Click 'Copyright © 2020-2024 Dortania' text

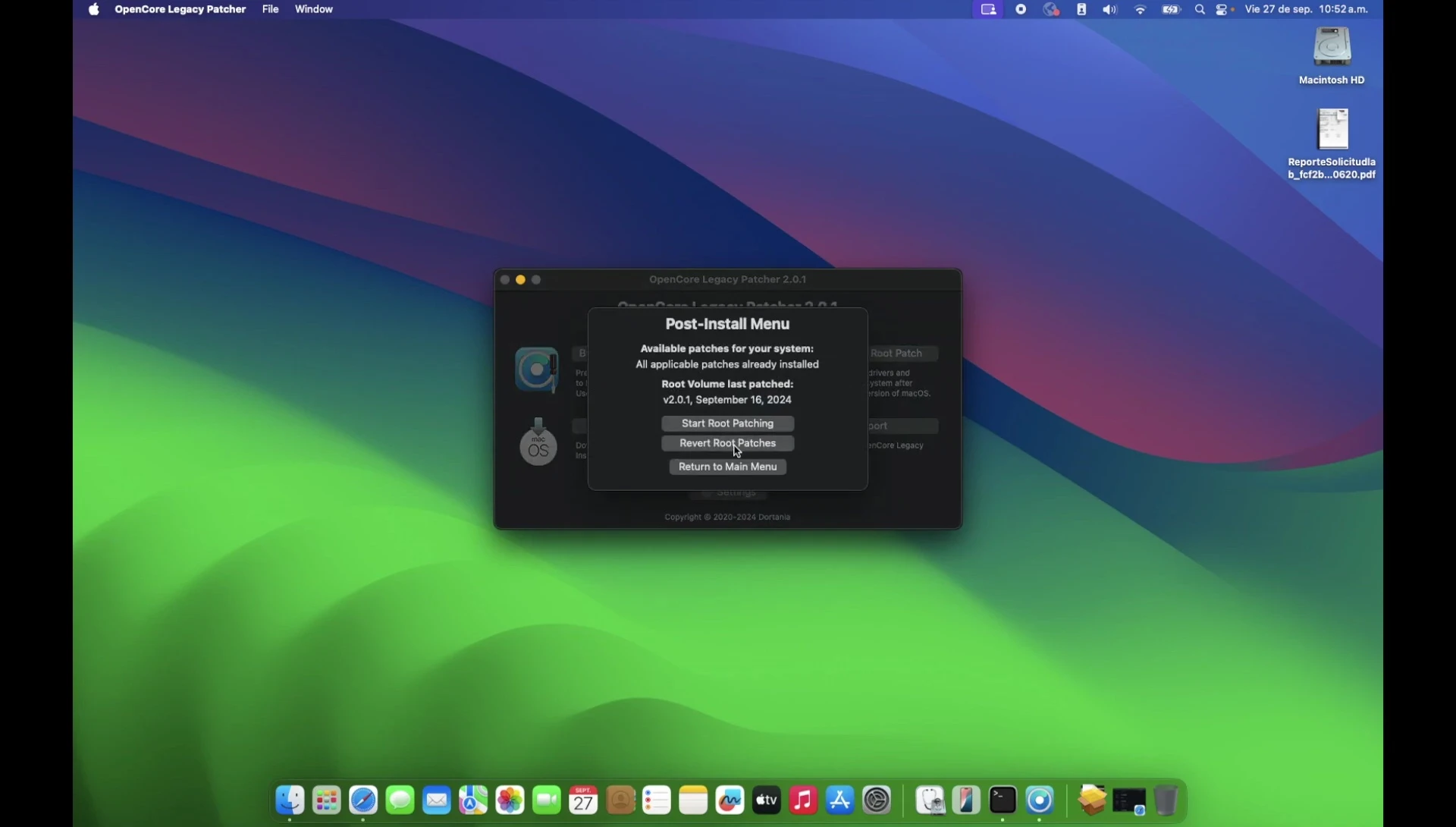point(727,517)
